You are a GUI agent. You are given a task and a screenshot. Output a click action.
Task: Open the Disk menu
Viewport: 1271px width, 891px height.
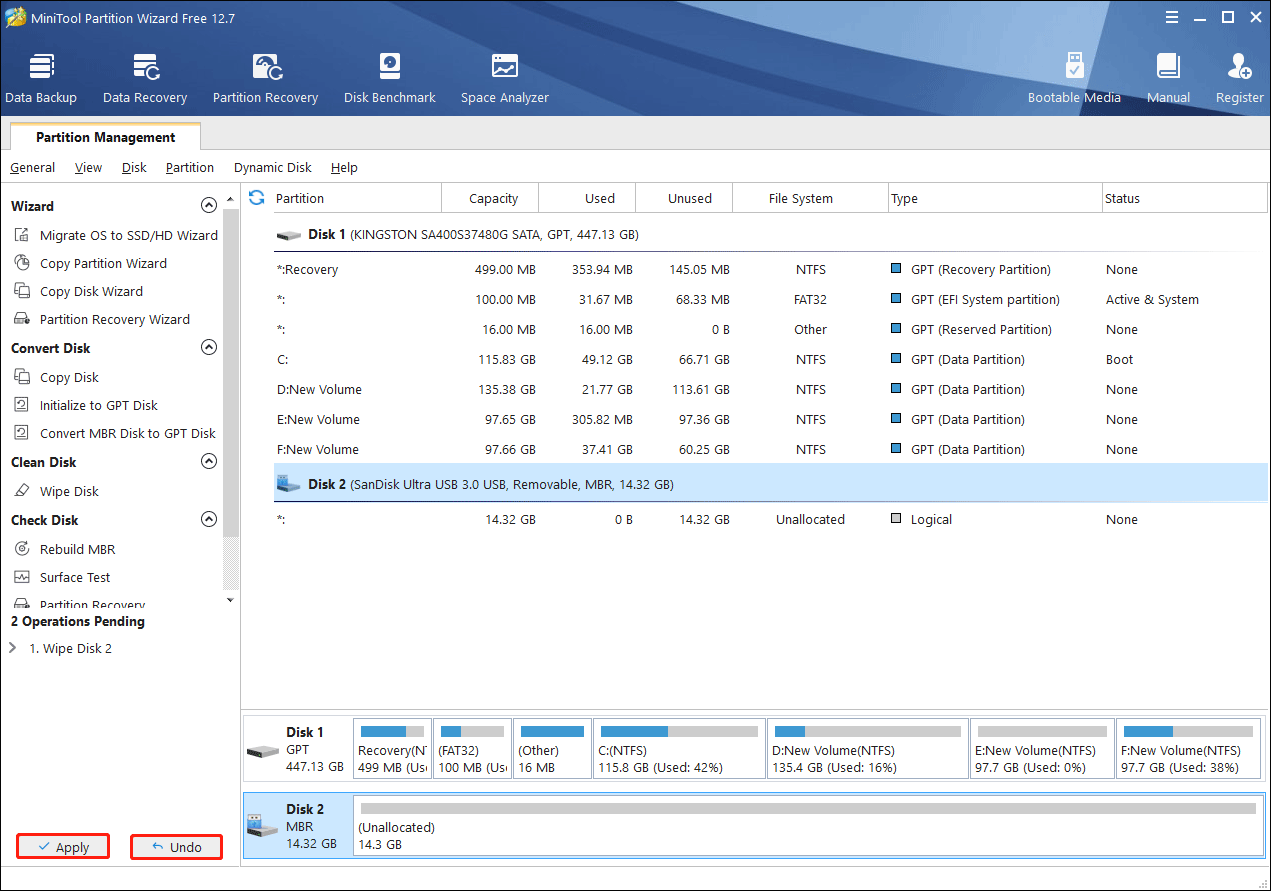[x=134, y=167]
